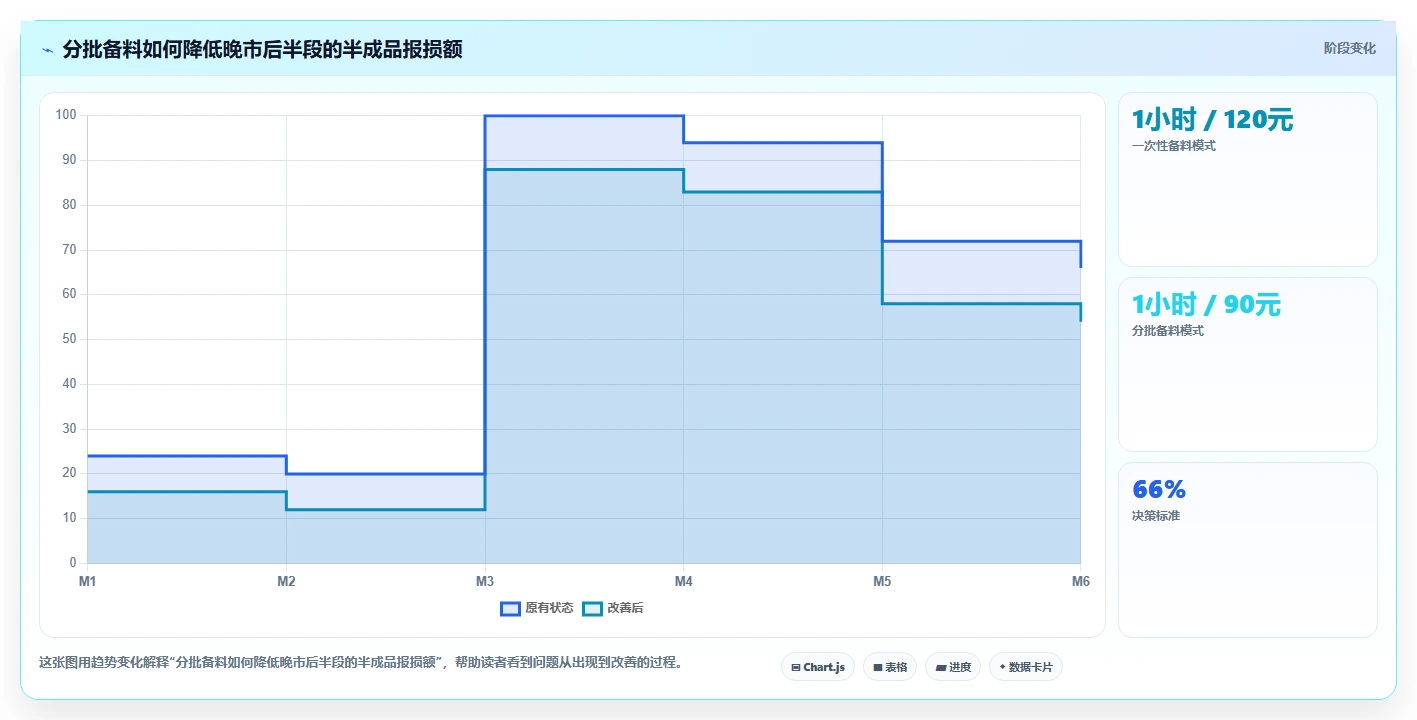Open the 1小时 / 120元 card
This screenshot has height=720, width=1417.
pyautogui.click(x=1247, y=179)
